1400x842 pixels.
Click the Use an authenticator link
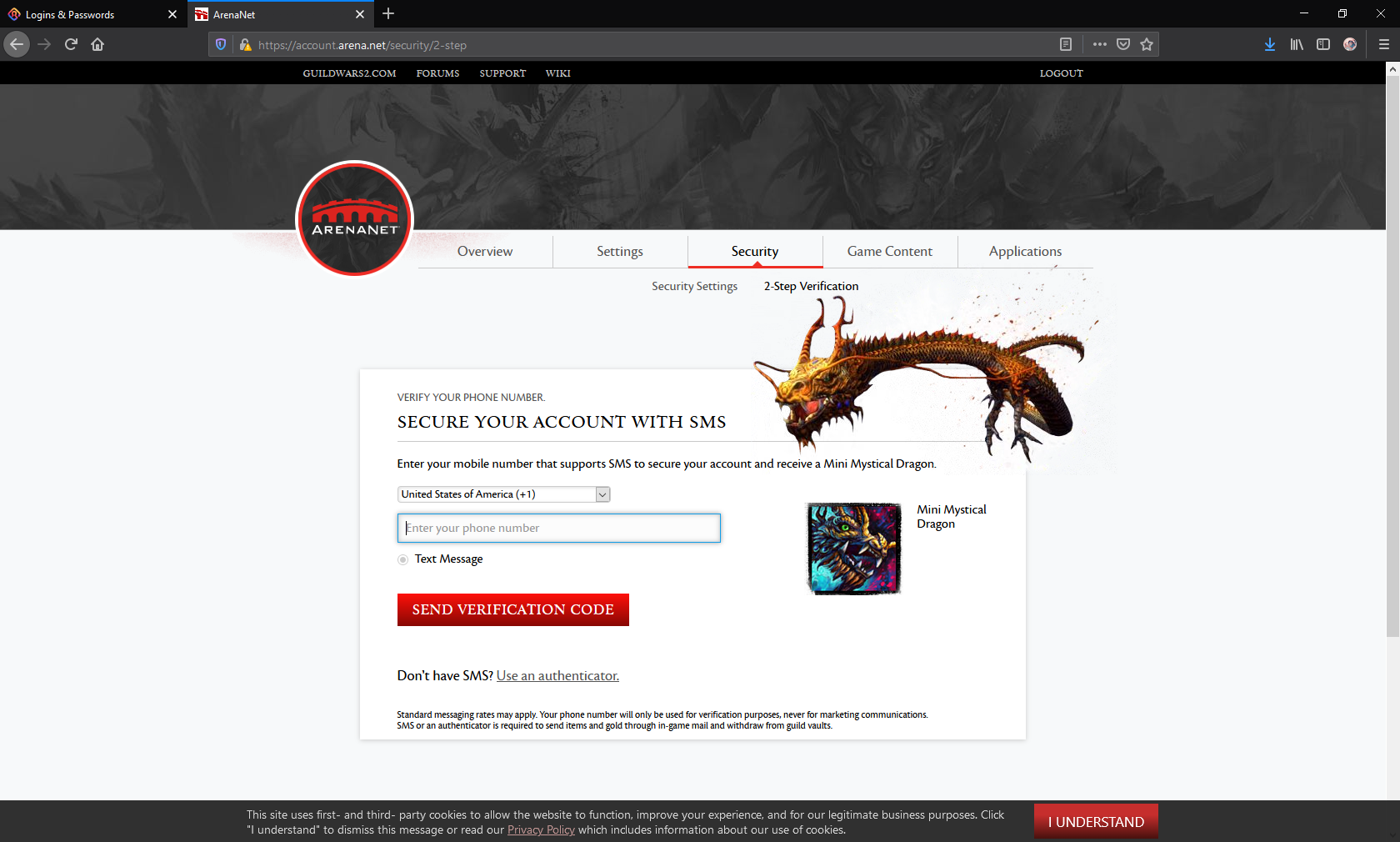click(x=557, y=675)
